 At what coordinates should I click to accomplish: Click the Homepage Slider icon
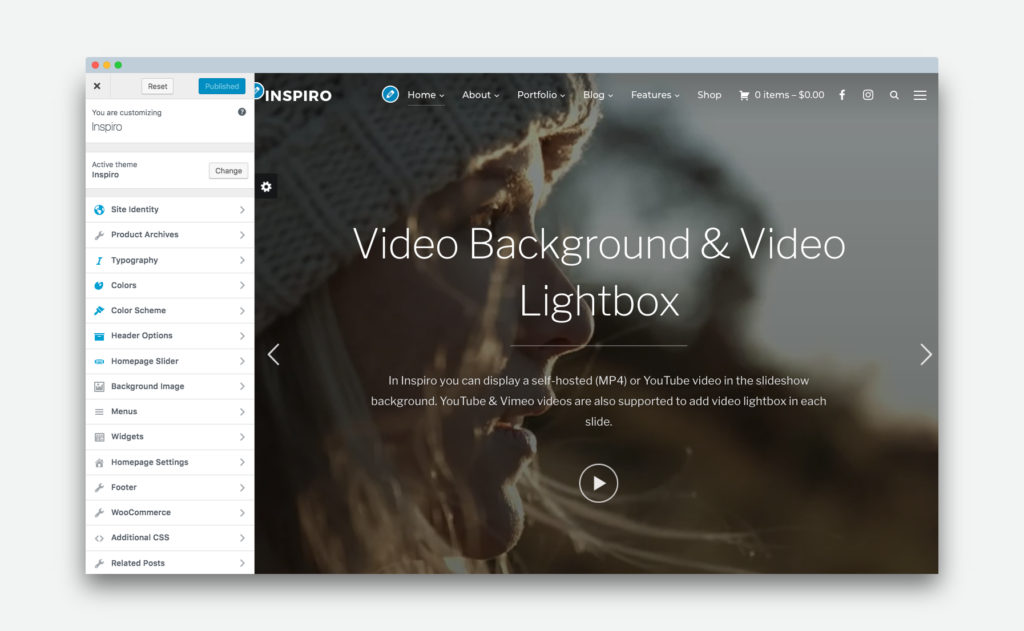click(99, 361)
